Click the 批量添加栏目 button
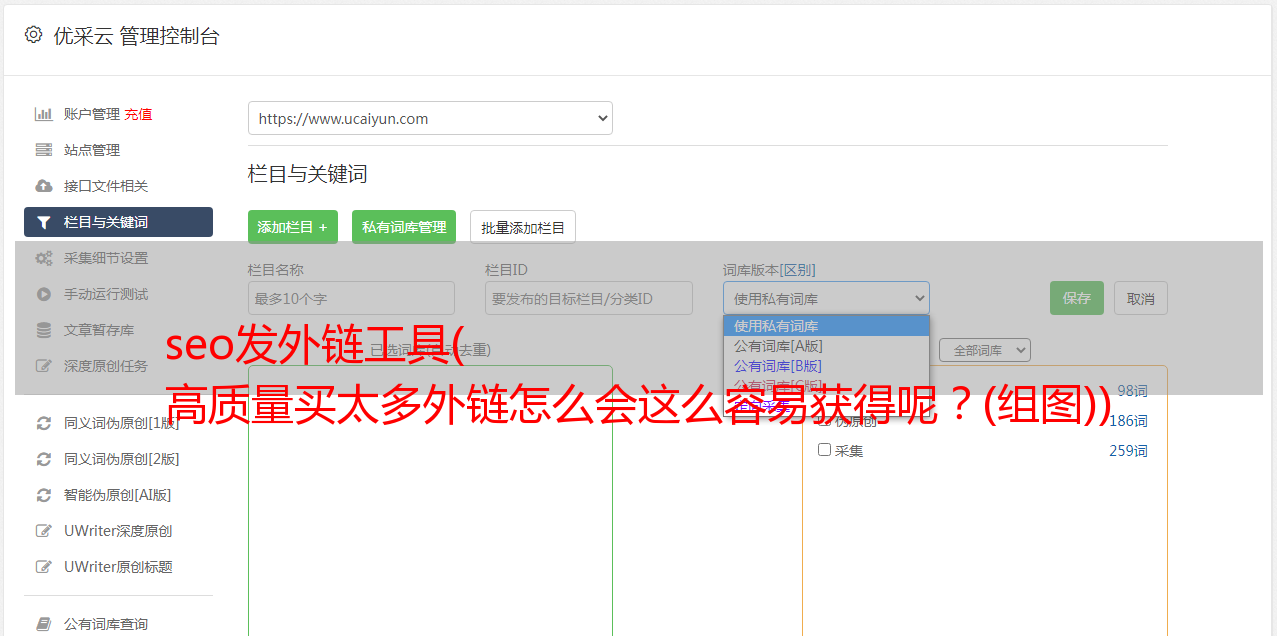 tap(523, 227)
